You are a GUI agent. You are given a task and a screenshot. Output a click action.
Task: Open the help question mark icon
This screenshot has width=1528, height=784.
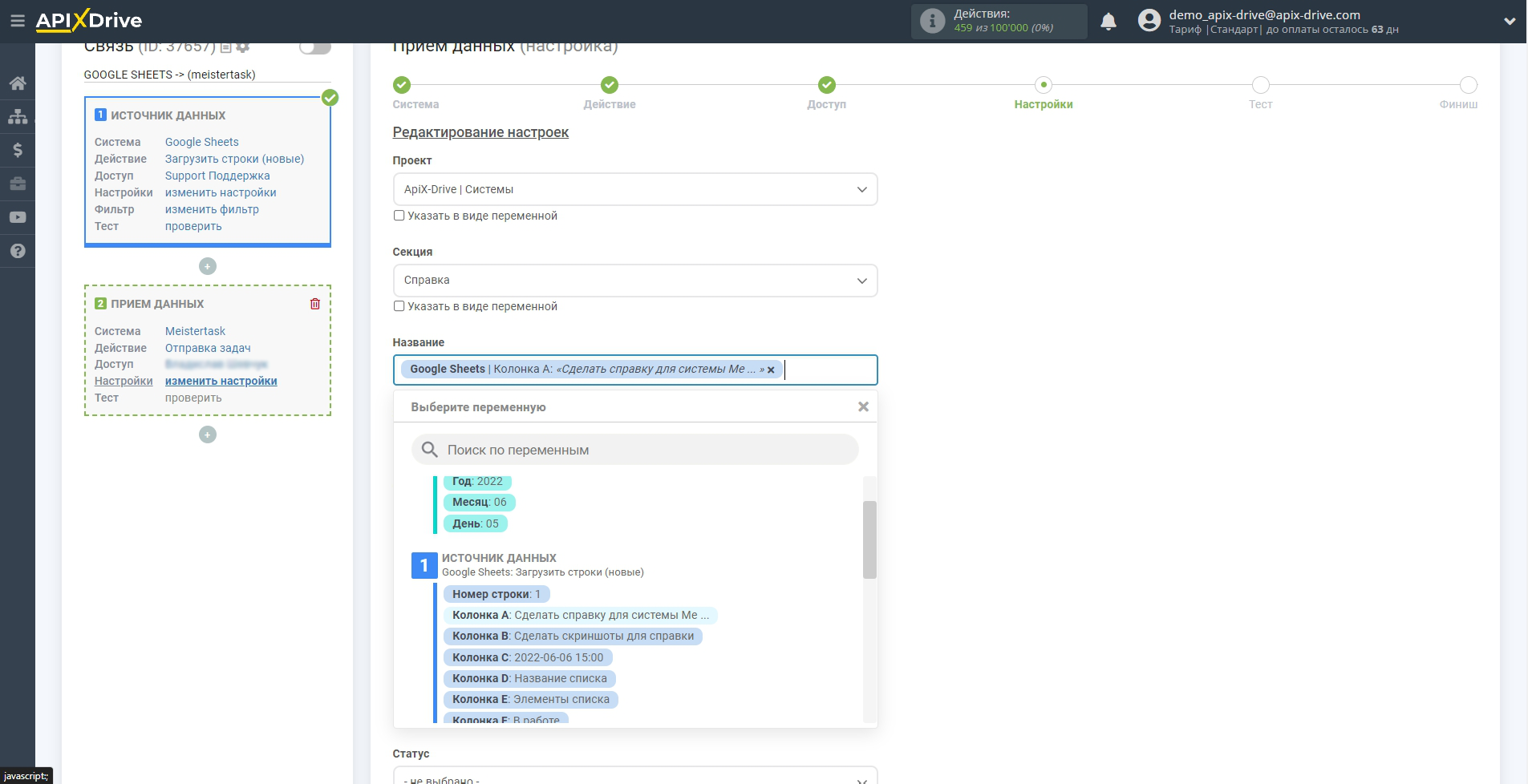[x=18, y=251]
